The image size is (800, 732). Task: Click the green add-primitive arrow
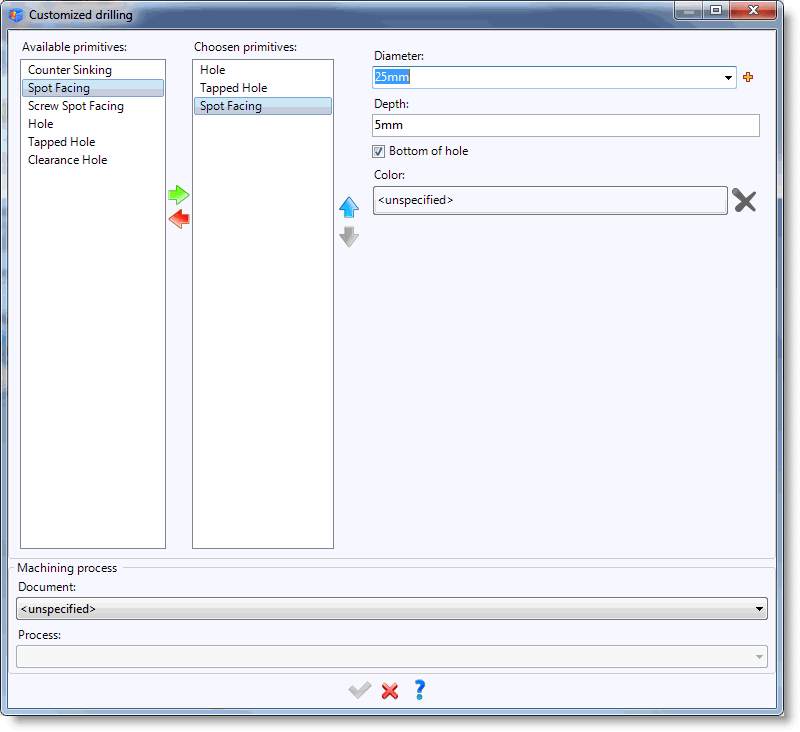(179, 195)
